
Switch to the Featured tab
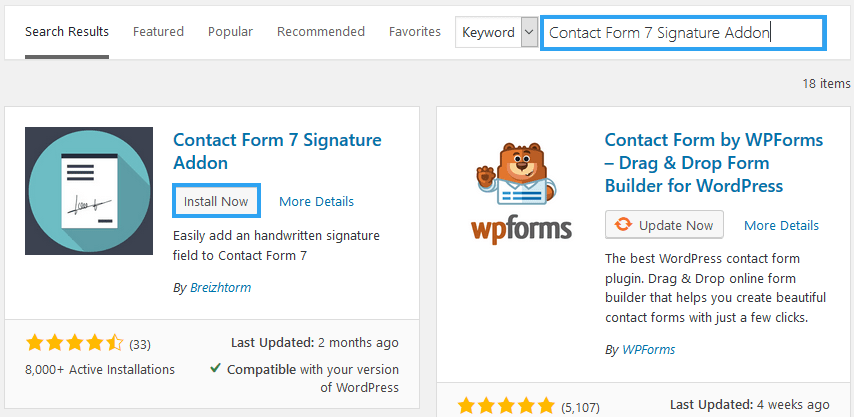tap(158, 32)
